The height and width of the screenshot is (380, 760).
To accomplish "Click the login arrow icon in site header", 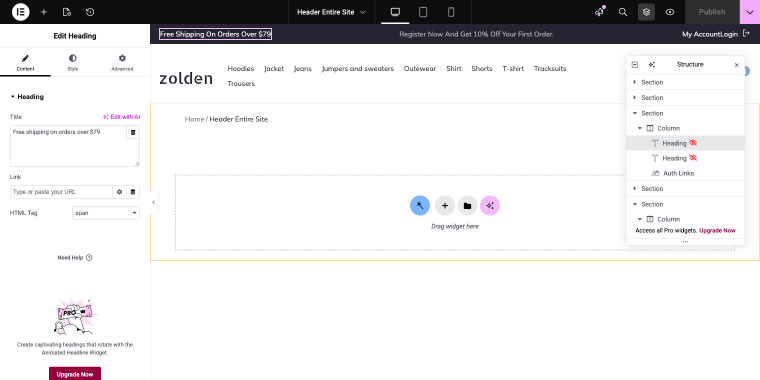I will (x=746, y=34).
